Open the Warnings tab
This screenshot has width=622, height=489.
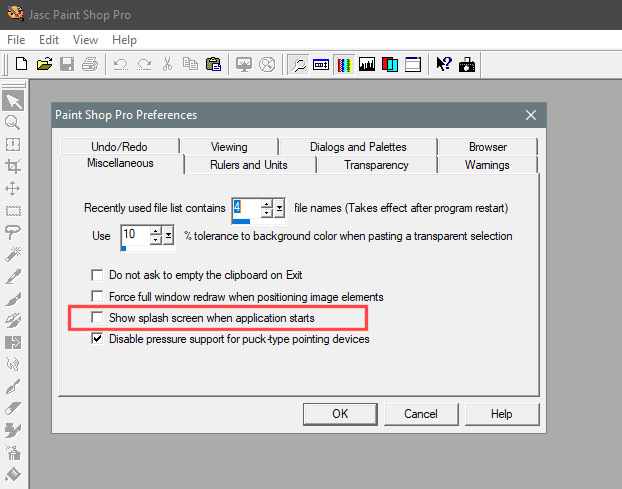[x=487, y=165]
